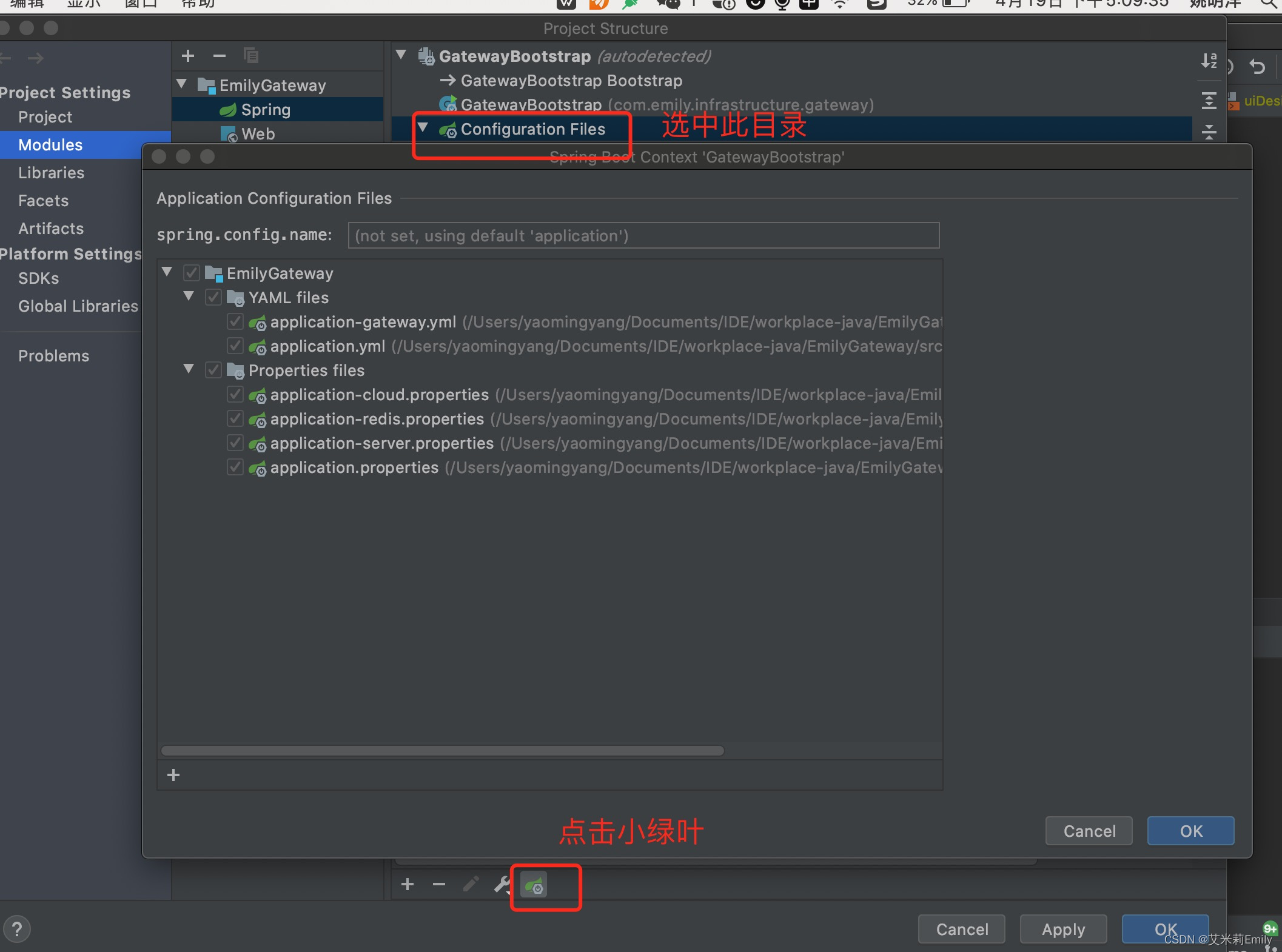Screen dimensions: 1282x952
Task: Click the add module plus icon above EmilyGateway
Action: pos(188,56)
